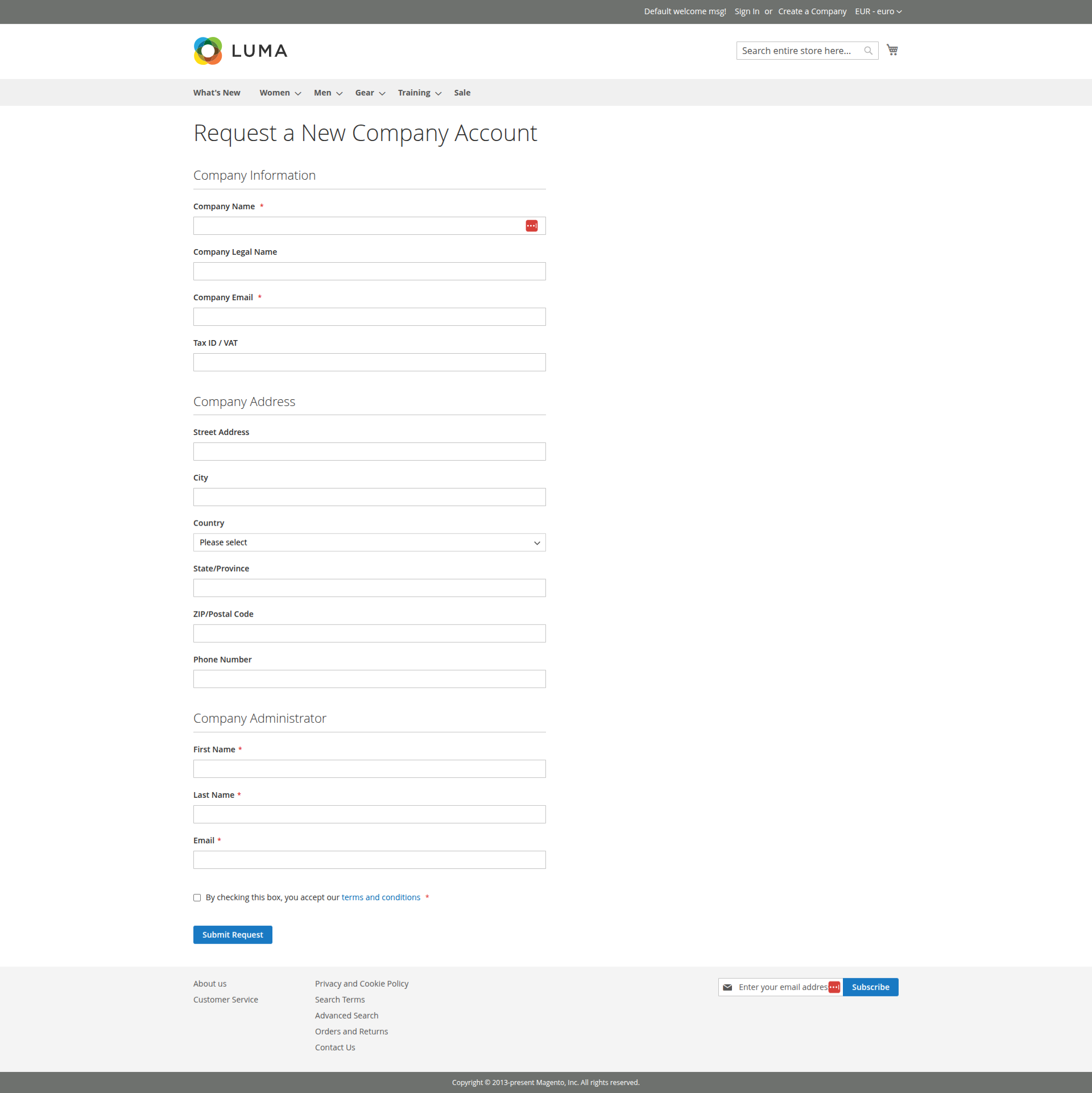Check the terms and conditions checkbox
Image resolution: width=1092 pixels, height=1093 pixels.
tap(197, 897)
